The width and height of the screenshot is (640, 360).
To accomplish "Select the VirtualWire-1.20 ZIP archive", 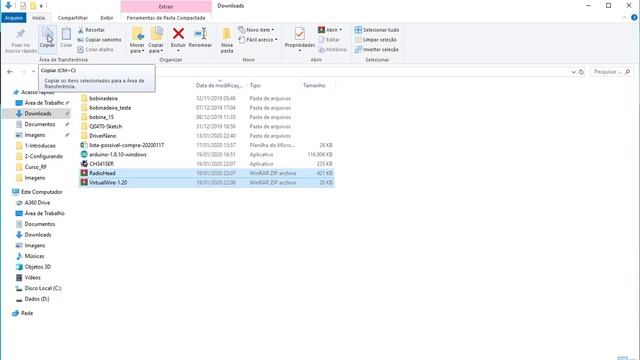I will click(207, 182).
